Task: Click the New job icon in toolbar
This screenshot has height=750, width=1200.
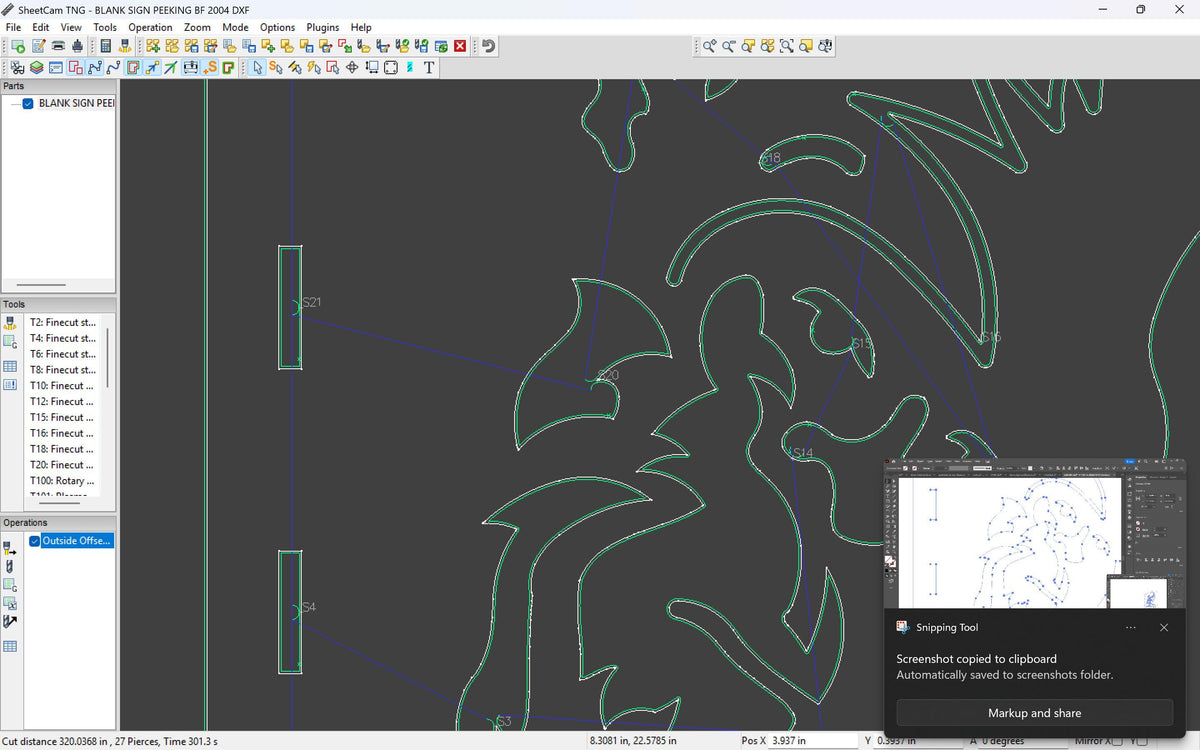Action: pos(18,46)
